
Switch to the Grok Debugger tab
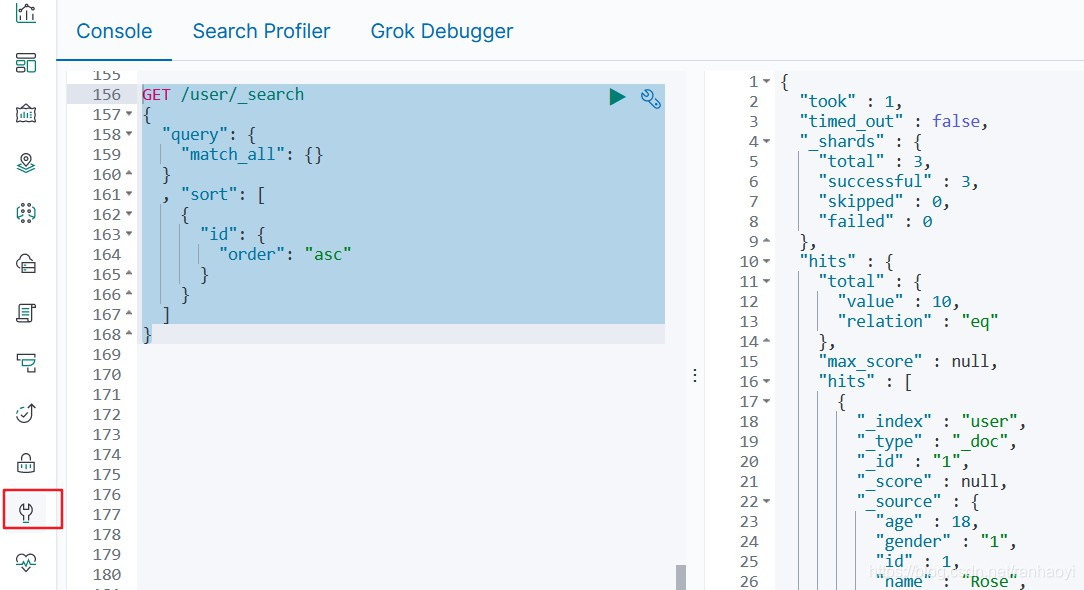442,31
